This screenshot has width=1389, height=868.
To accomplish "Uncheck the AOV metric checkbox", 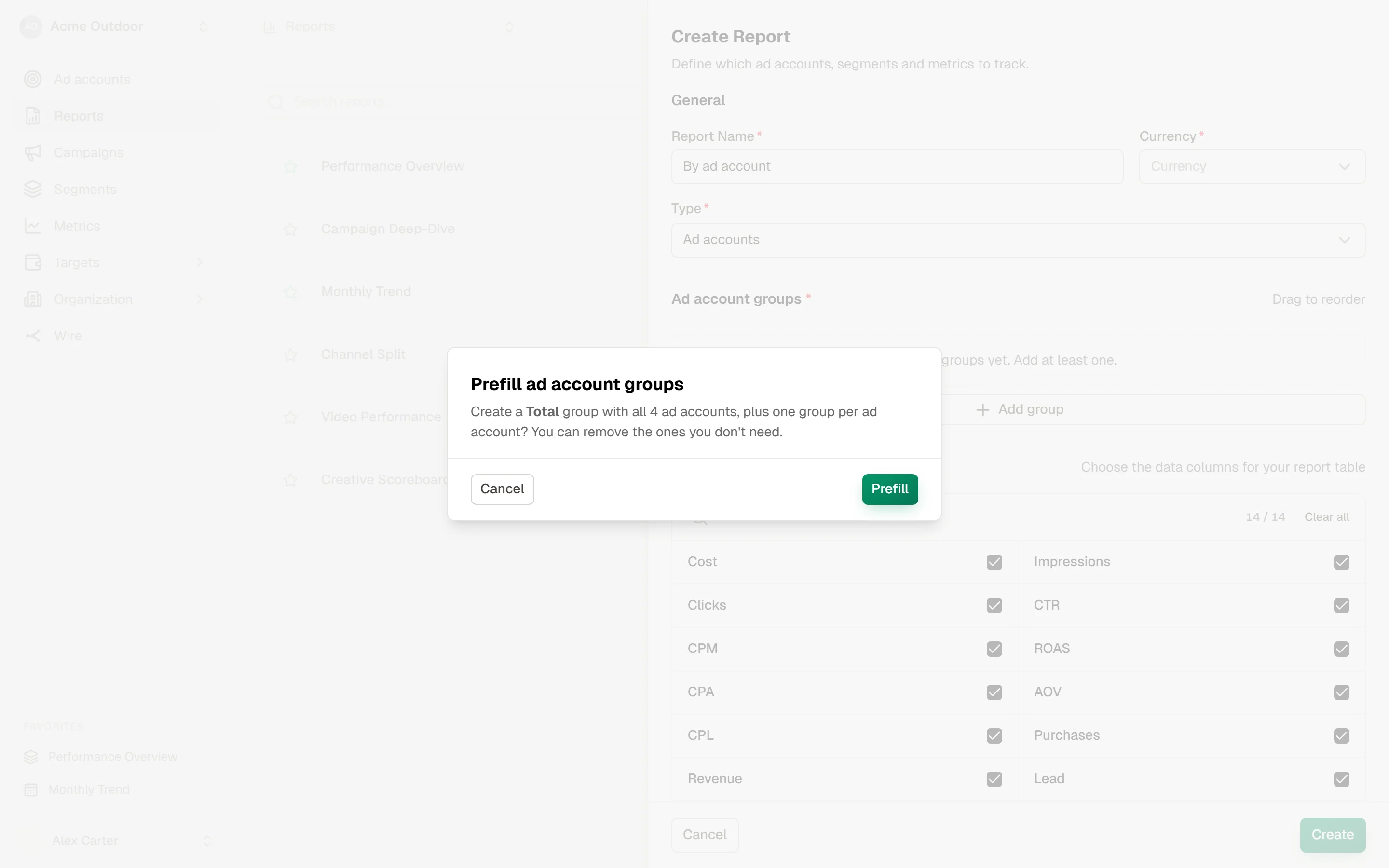I will tap(1341, 692).
